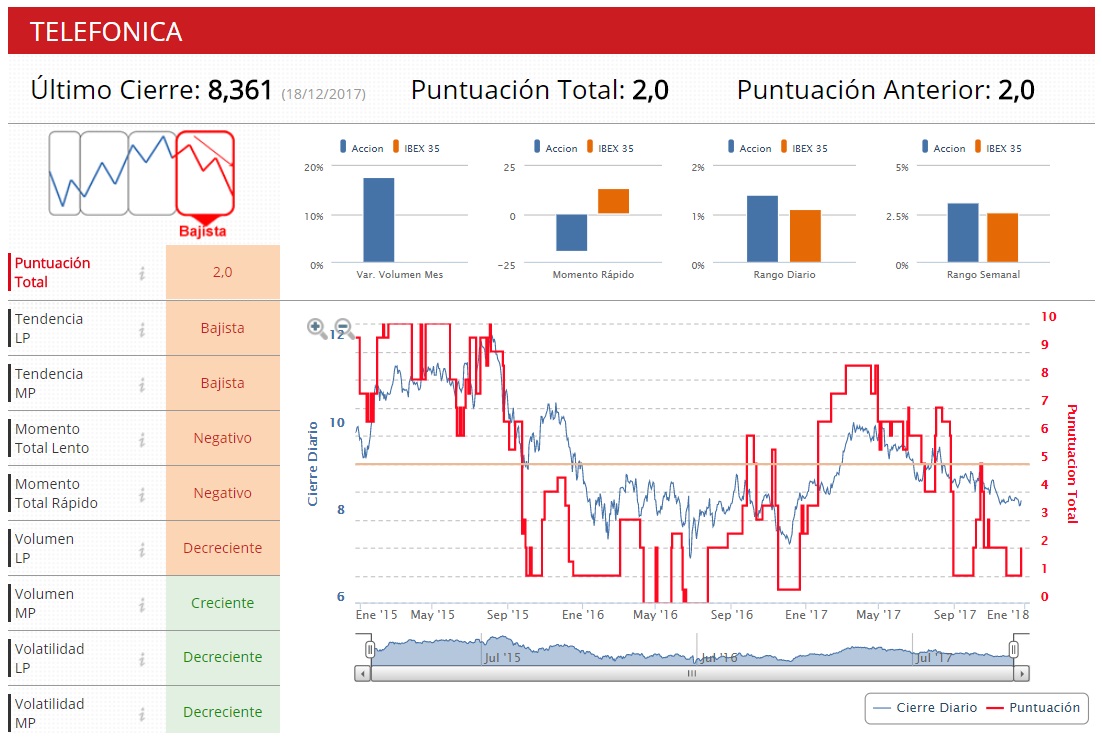Viewport: 1102px width, 741px height.
Task: Toggle Puntuación series in chart legend
Action: 1033,708
